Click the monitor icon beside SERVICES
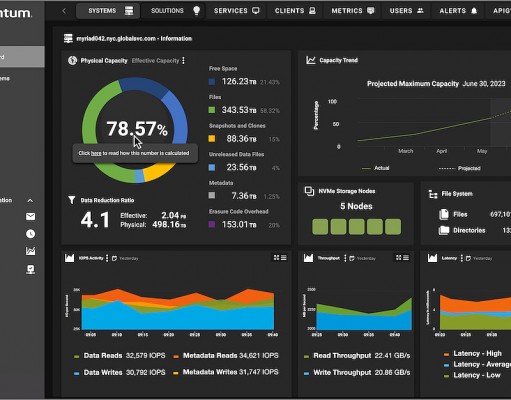 (256, 11)
